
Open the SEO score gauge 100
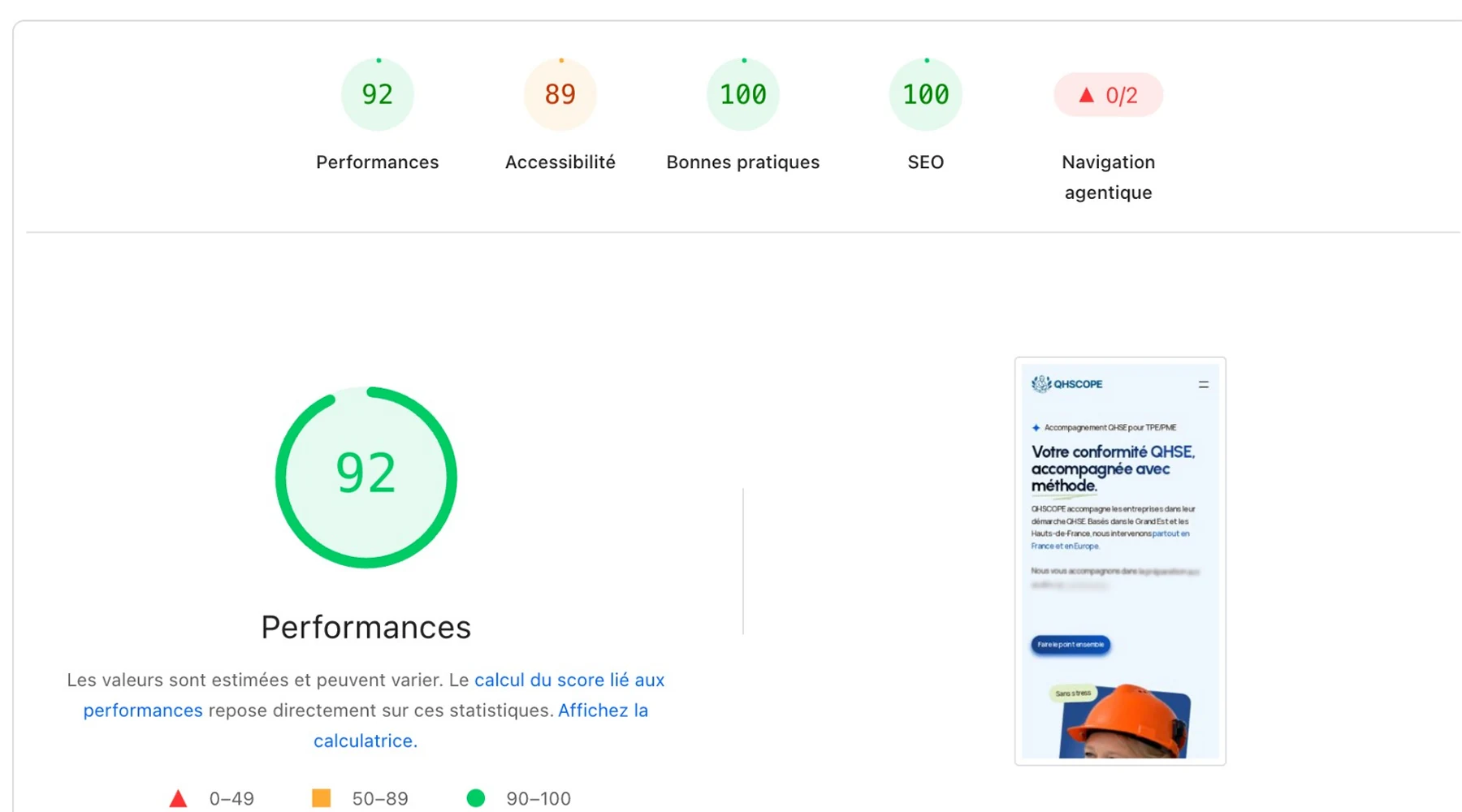pos(926,94)
